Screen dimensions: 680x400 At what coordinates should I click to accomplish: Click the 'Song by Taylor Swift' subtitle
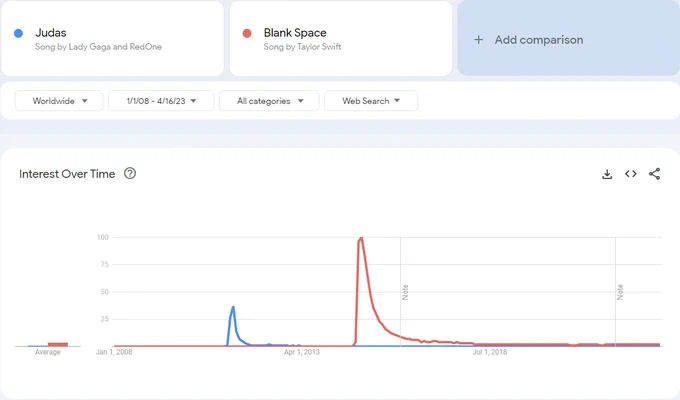point(302,47)
